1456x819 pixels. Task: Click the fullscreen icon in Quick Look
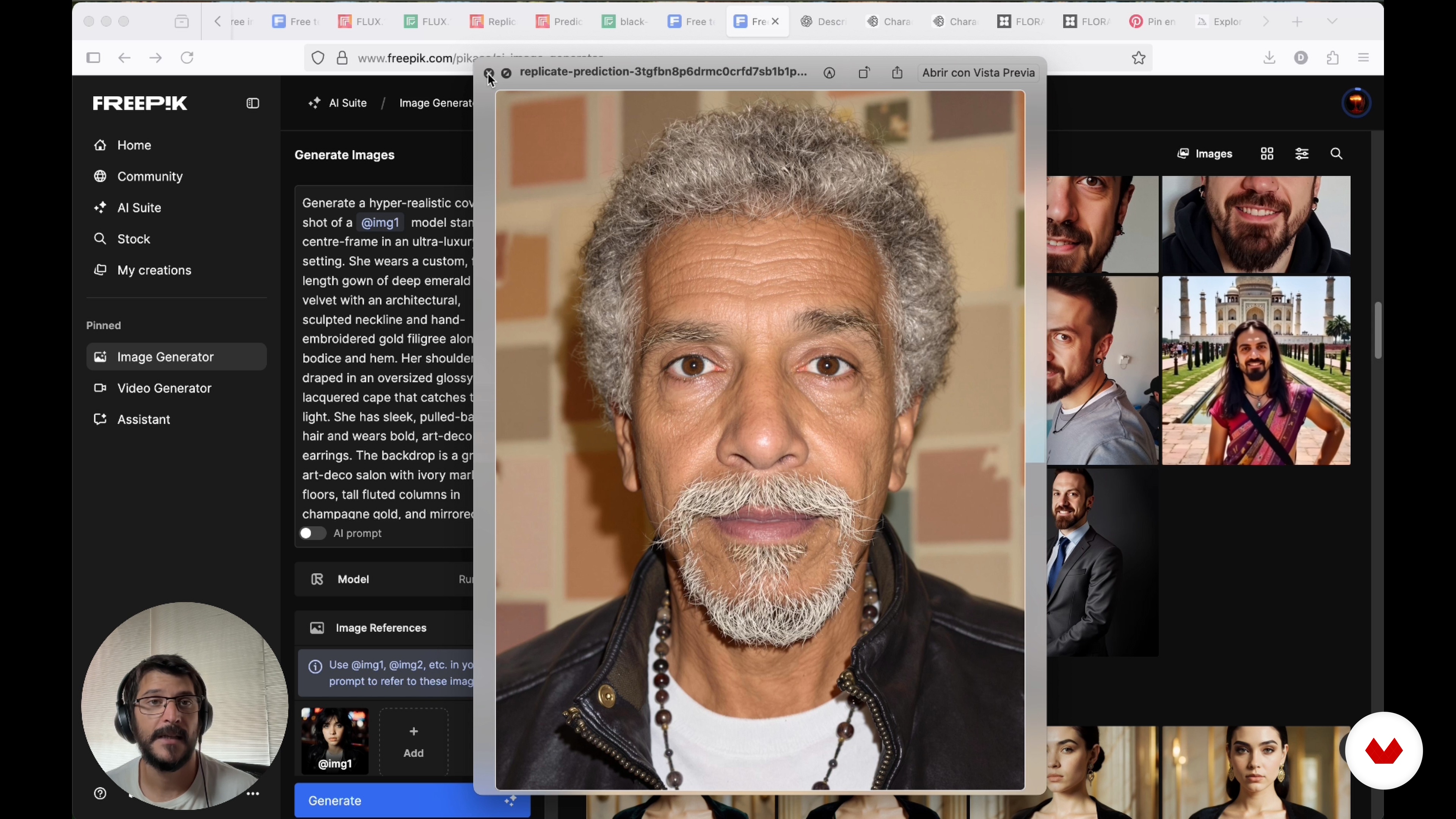(507, 73)
